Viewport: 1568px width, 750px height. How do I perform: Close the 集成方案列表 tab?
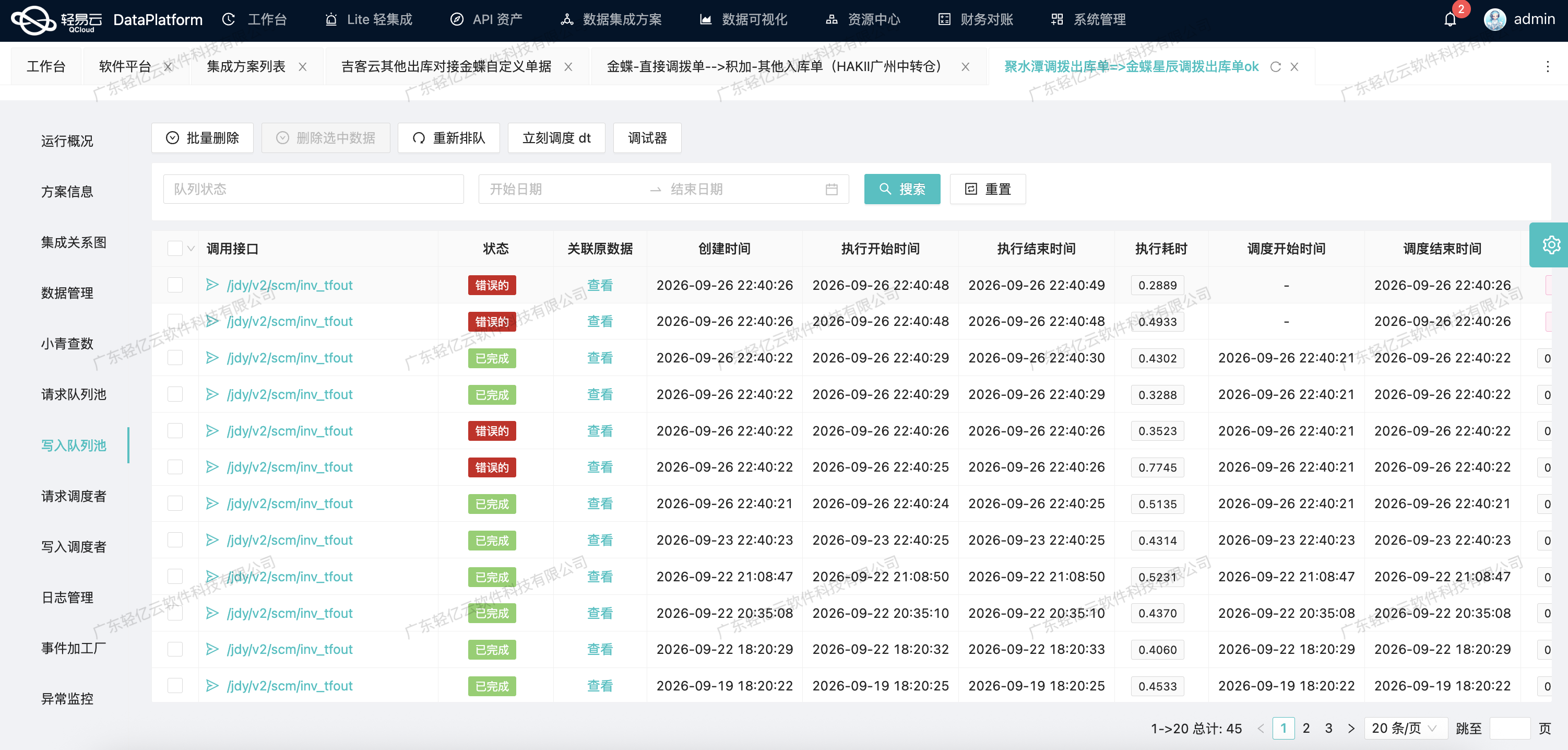(x=303, y=67)
